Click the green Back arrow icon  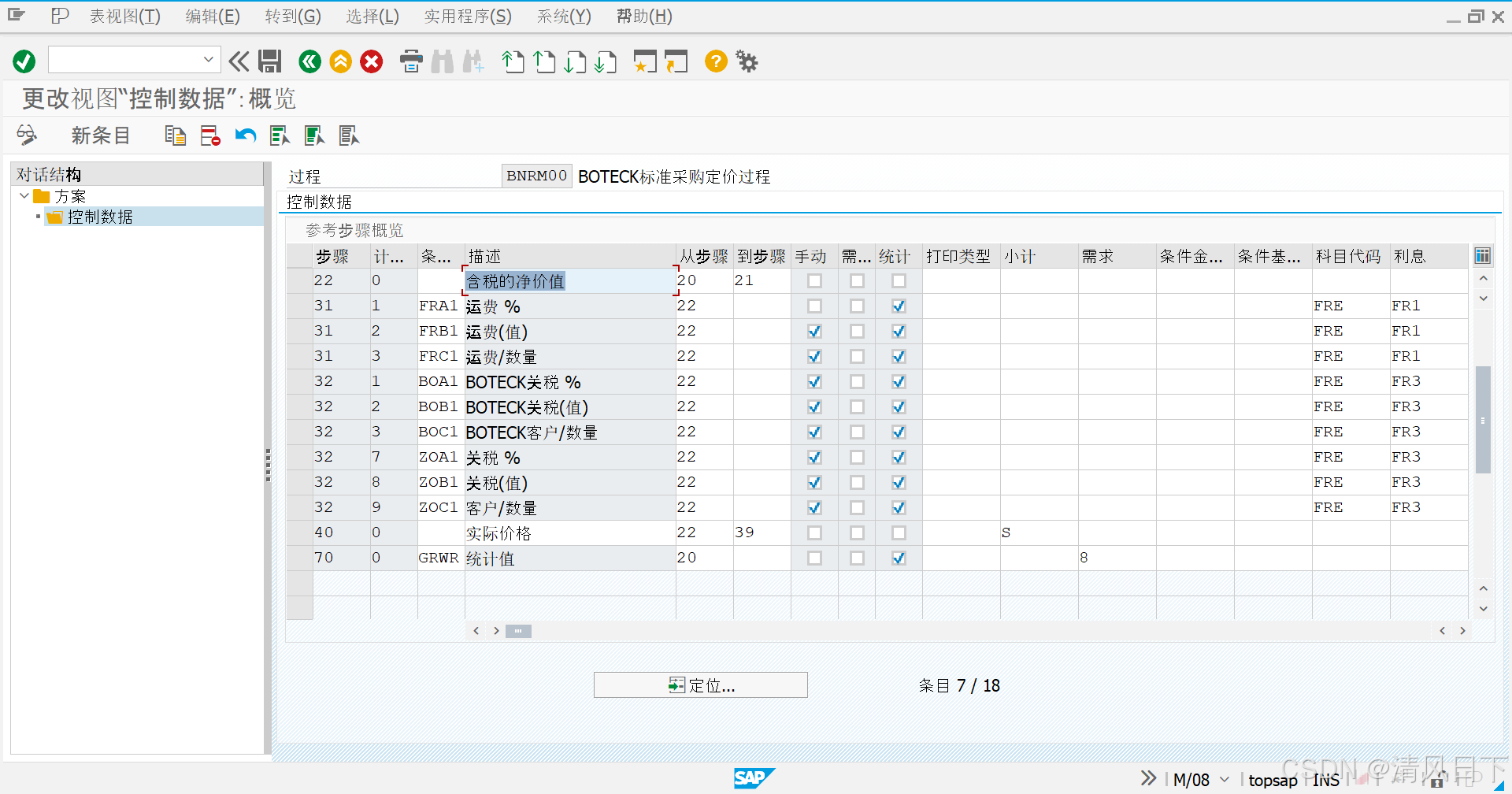[x=310, y=61]
